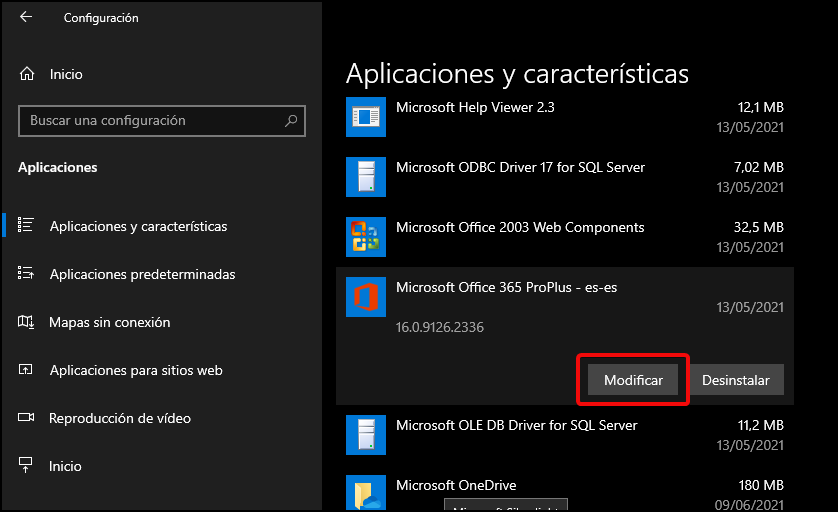Image resolution: width=838 pixels, height=512 pixels.
Task: Click the Configuración window title
Action: [x=101, y=18]
